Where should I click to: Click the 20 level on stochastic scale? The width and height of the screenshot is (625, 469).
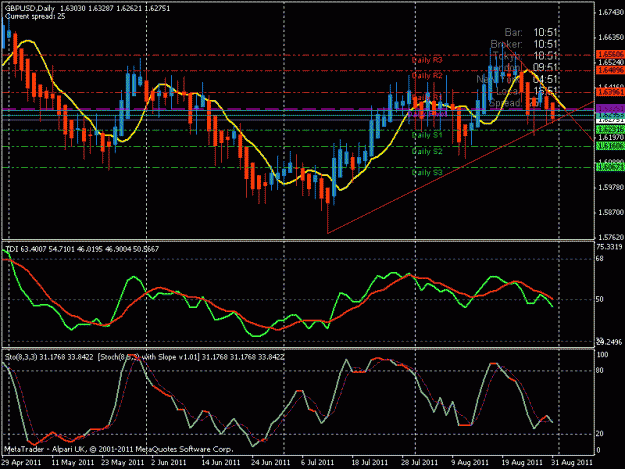pyautogui.click(x=600, y=434)
